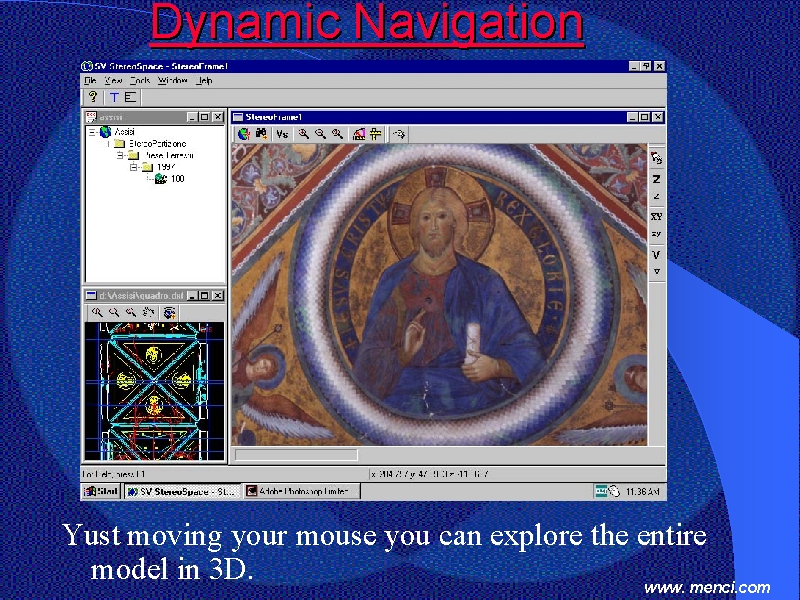Click the empty field below the fresco view
Viewport: 800px width, 600px height.
(296, 454)
